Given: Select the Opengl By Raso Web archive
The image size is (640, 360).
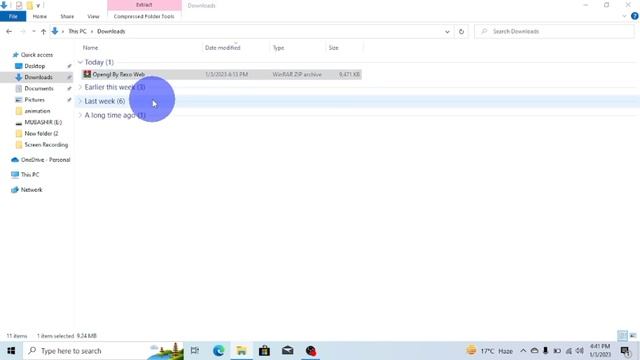Looking at the screenshot, I should coord(221,74).
